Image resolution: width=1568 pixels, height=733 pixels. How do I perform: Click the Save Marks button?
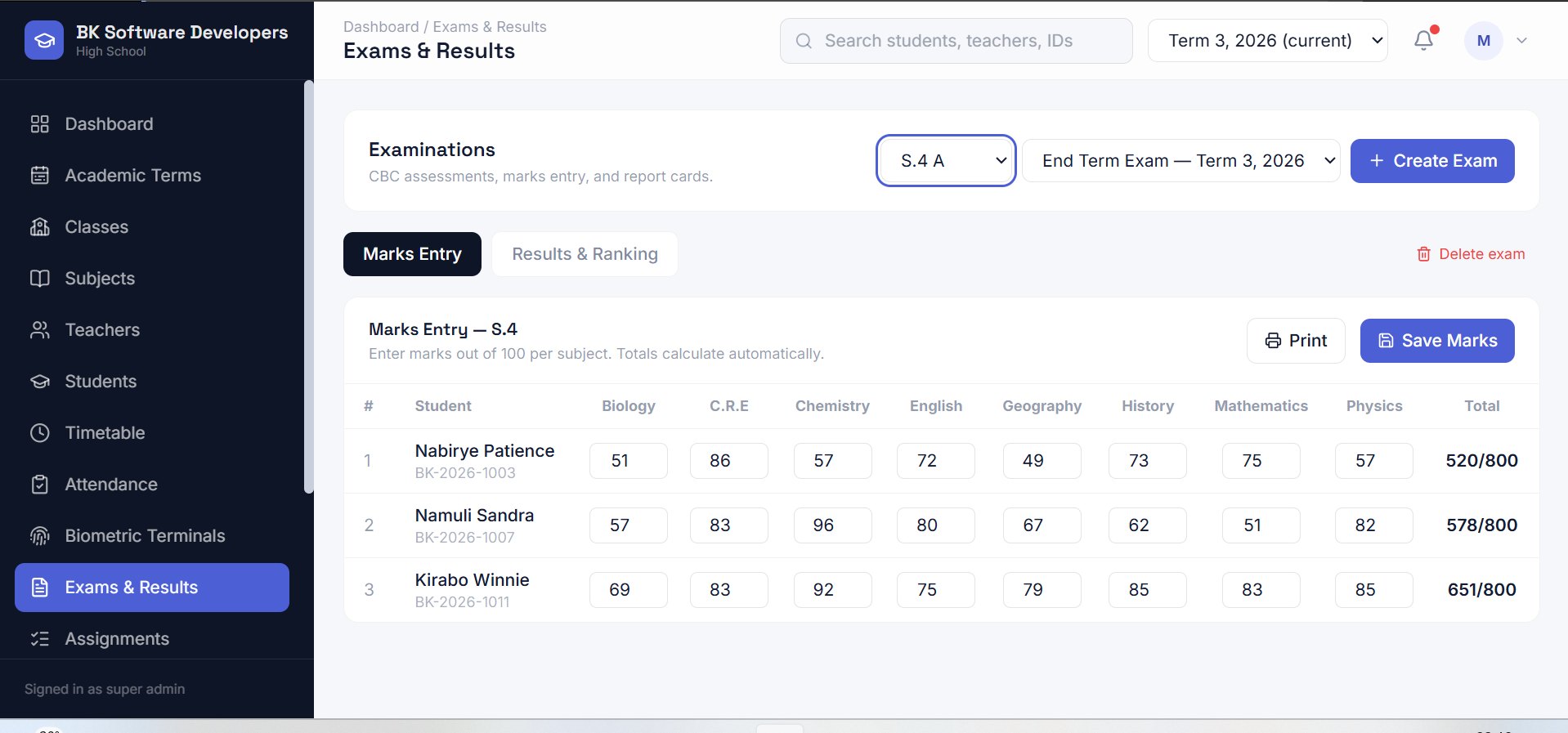tap(1437, 341)
